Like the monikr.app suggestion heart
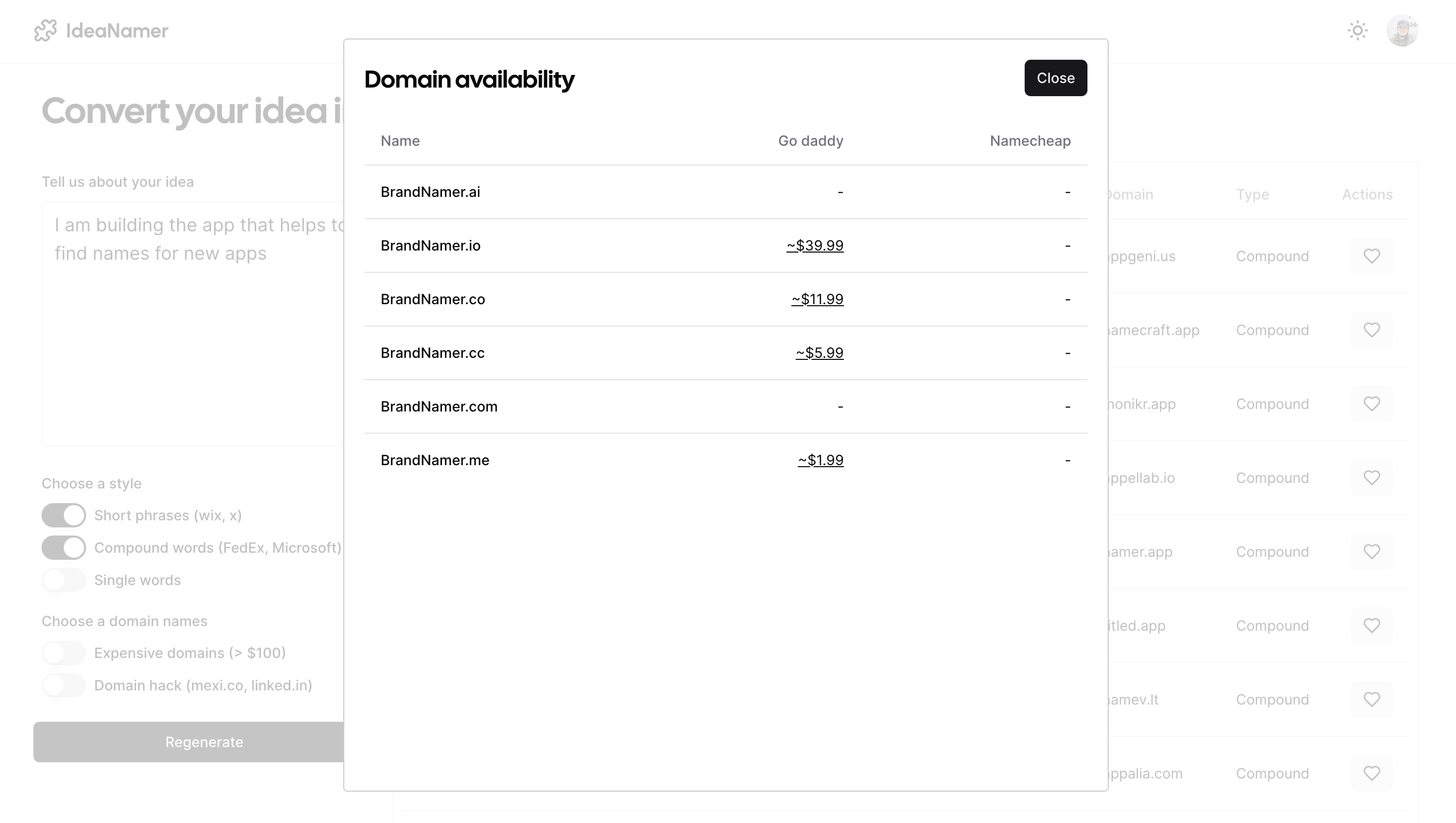The image size is (1456, 823). (x=1372, y=404)
